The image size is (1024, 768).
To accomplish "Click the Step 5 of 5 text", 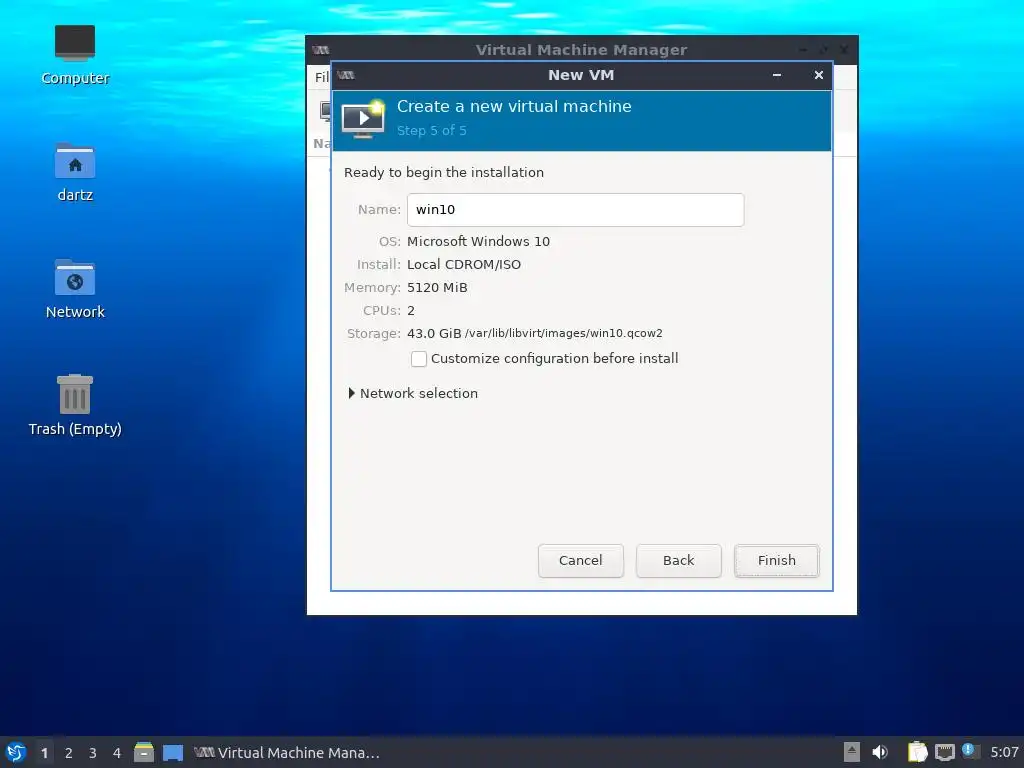I will (432, 131).
